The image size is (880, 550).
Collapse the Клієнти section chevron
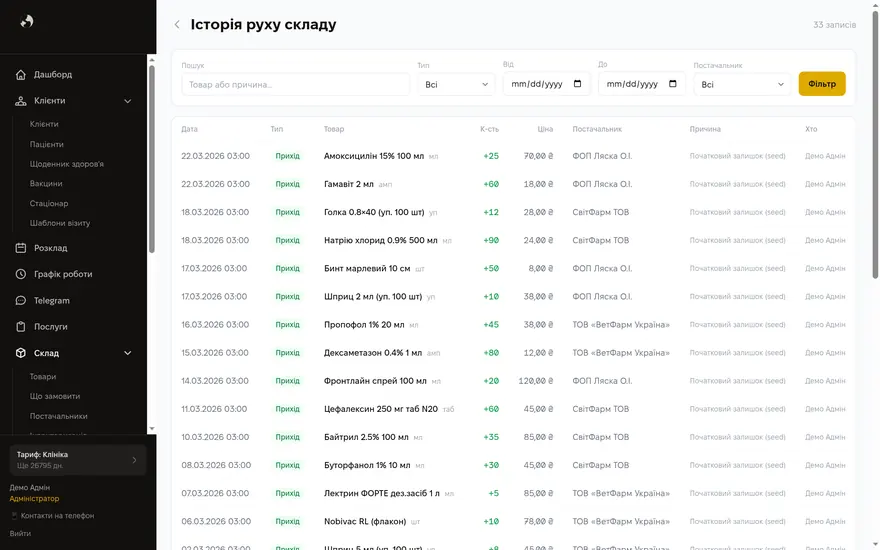point(127,101)
